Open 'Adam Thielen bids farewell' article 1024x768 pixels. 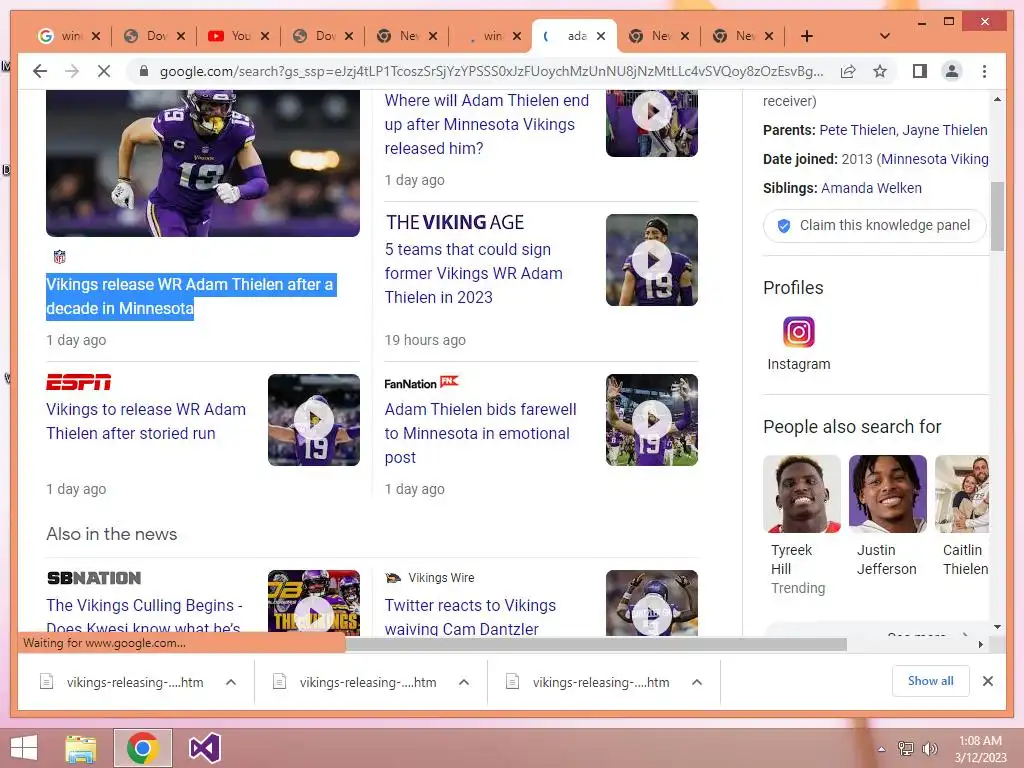(x=480, y=433)
